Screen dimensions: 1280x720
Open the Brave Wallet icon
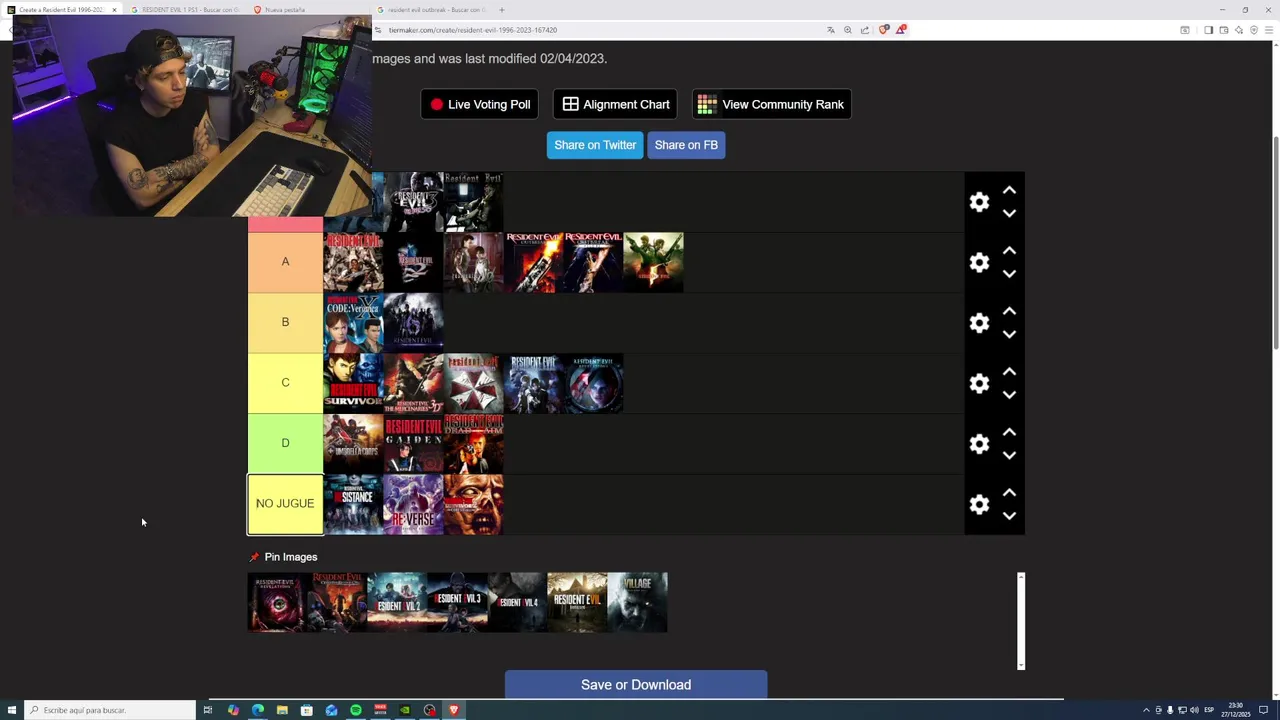1223,30
